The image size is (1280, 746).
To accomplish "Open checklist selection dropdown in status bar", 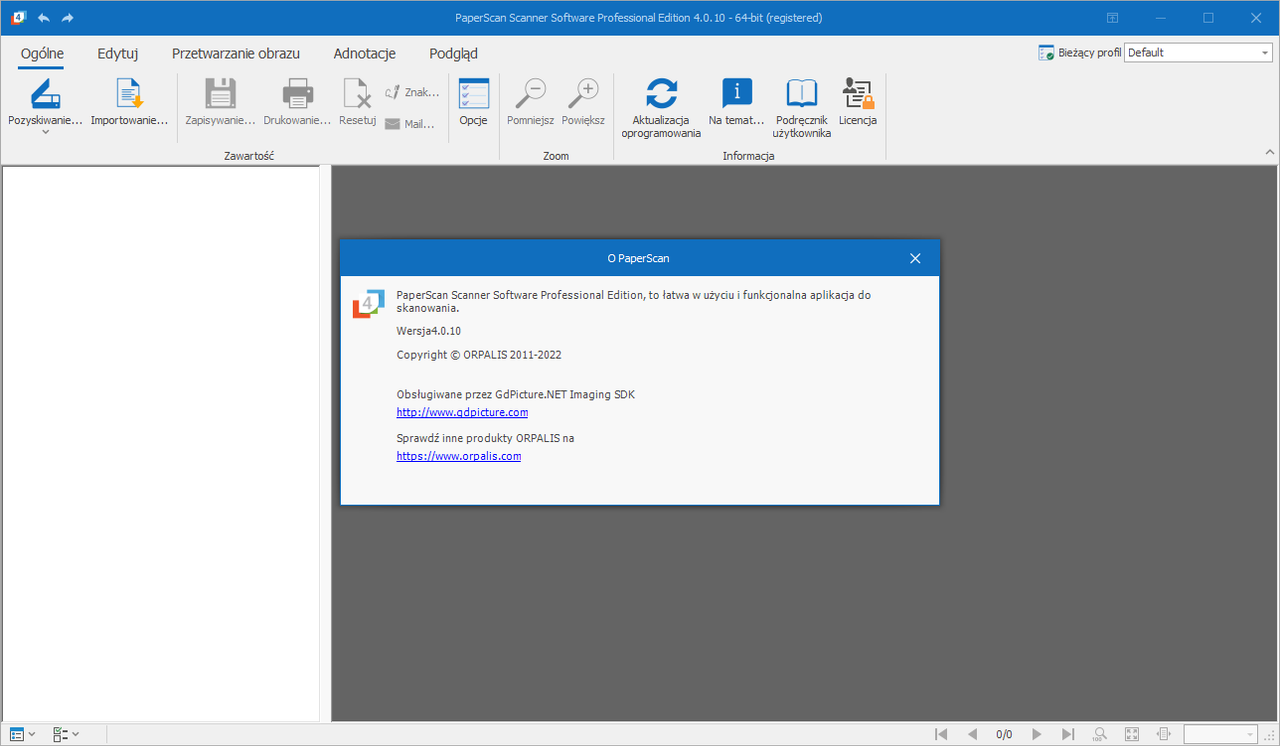I will coord(66,734).
